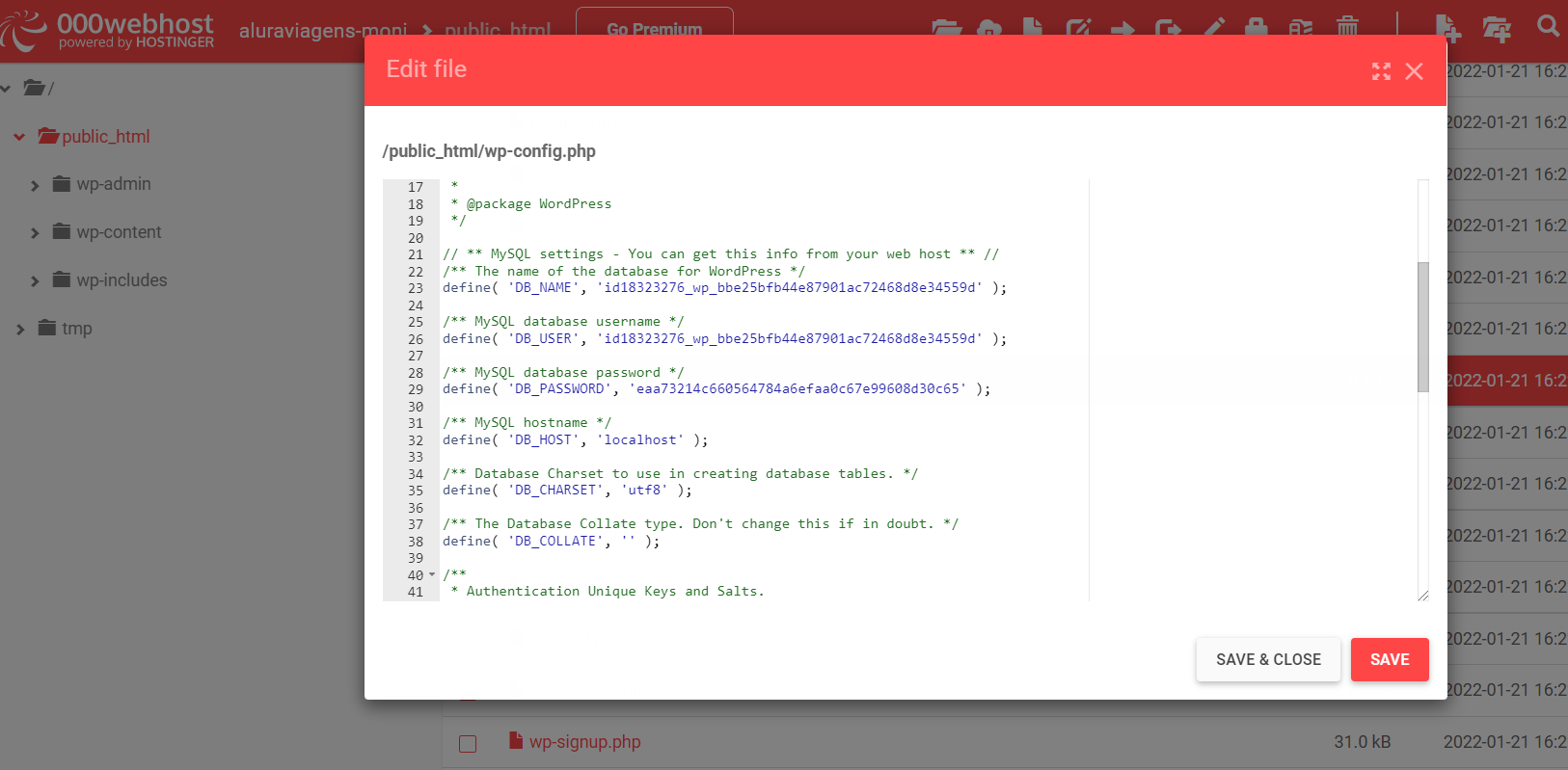Click the public_html folder icon
Screen dimensions: 1568x770
(48, 136)
